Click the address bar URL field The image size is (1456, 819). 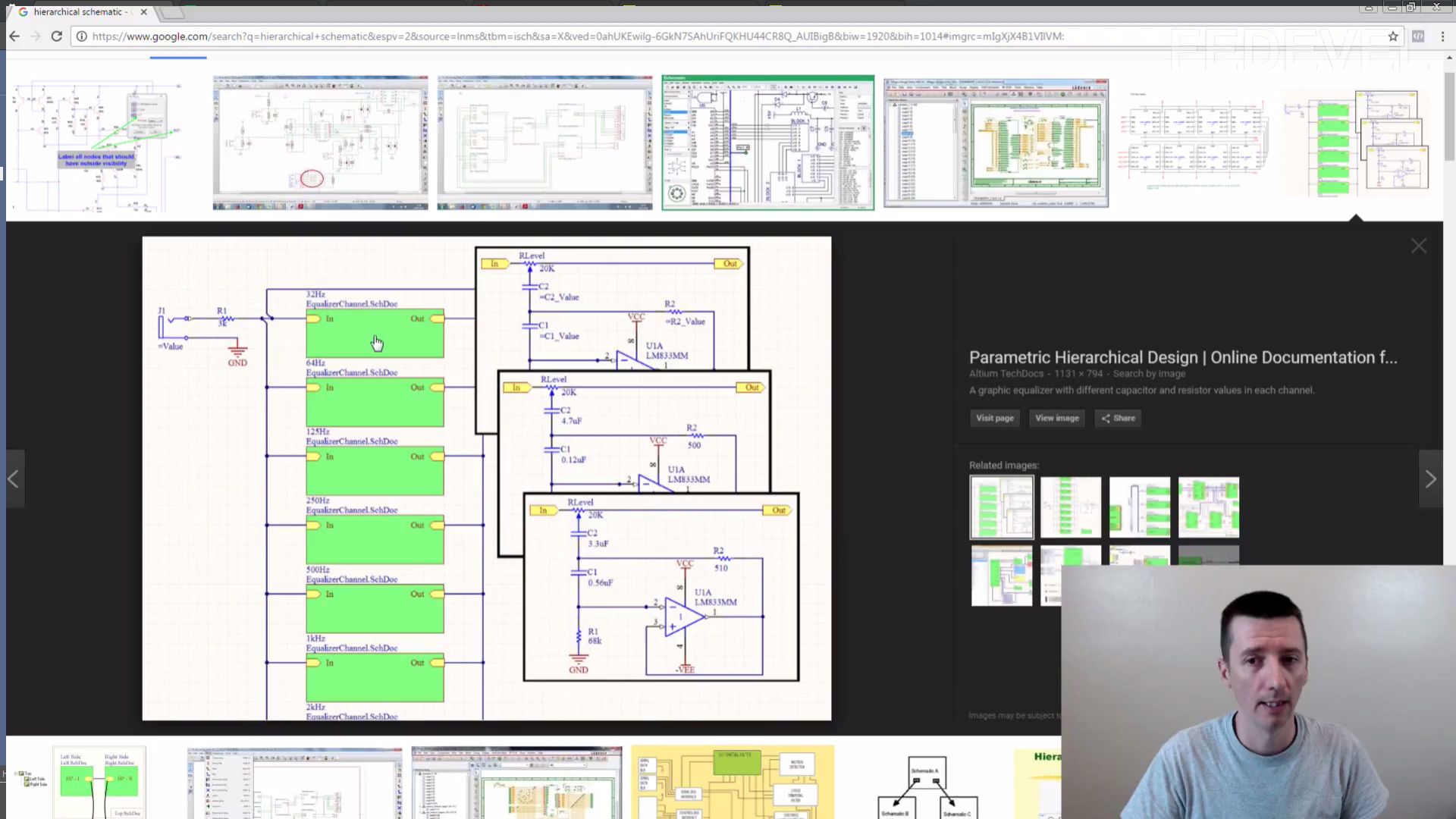pos(576,36)
